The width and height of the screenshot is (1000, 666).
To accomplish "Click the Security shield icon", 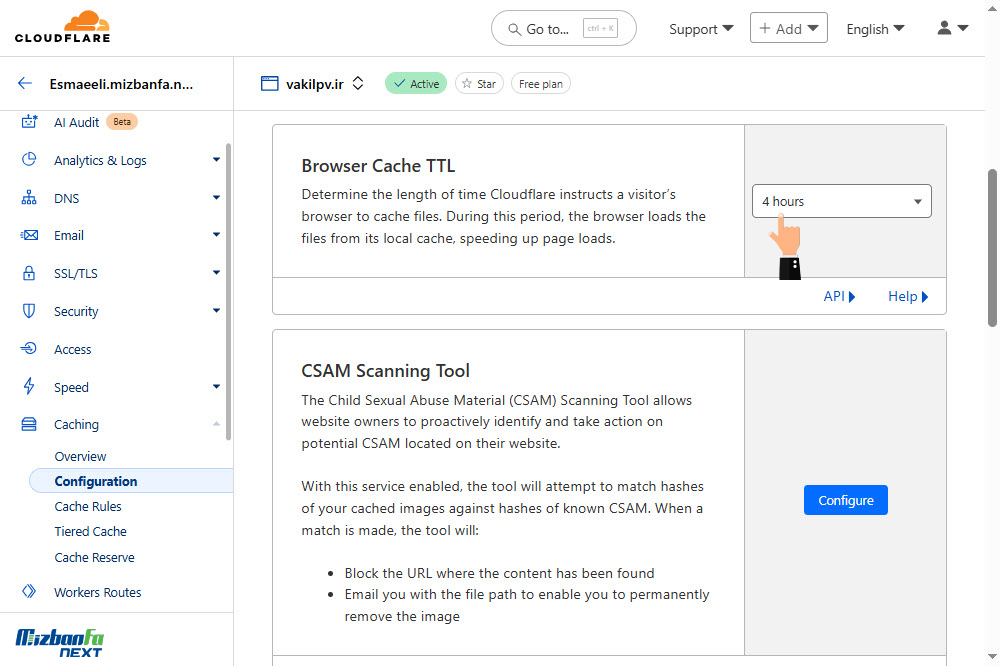I will [x=29, y=311].
